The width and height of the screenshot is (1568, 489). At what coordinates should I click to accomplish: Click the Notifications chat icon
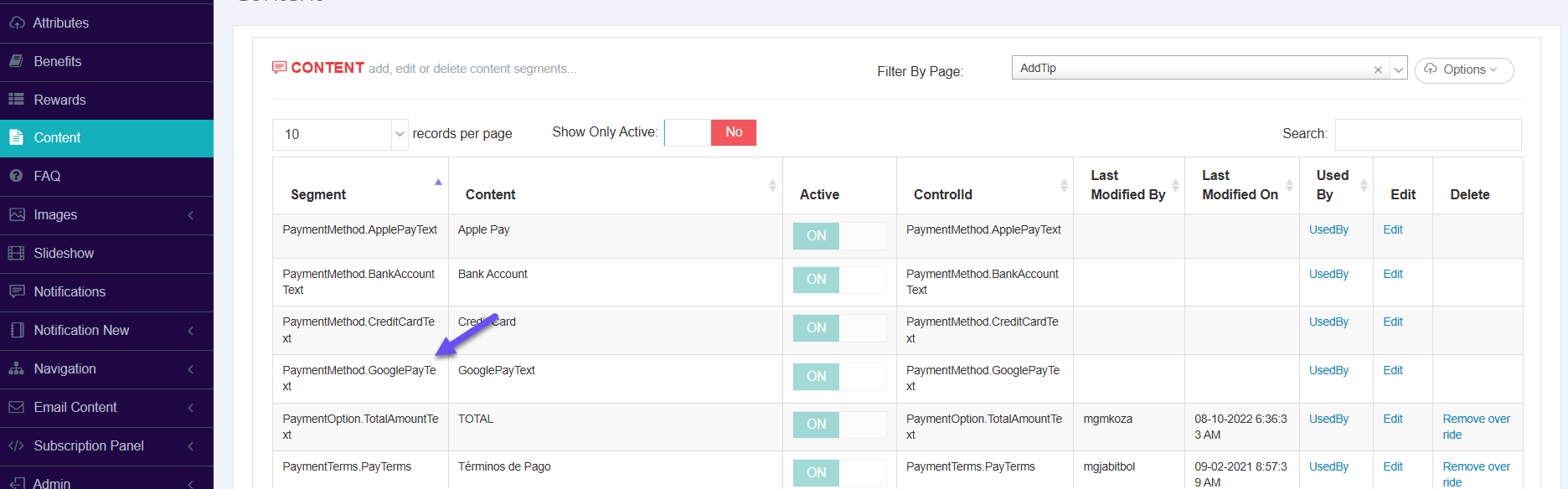click(x=16, y=291)
